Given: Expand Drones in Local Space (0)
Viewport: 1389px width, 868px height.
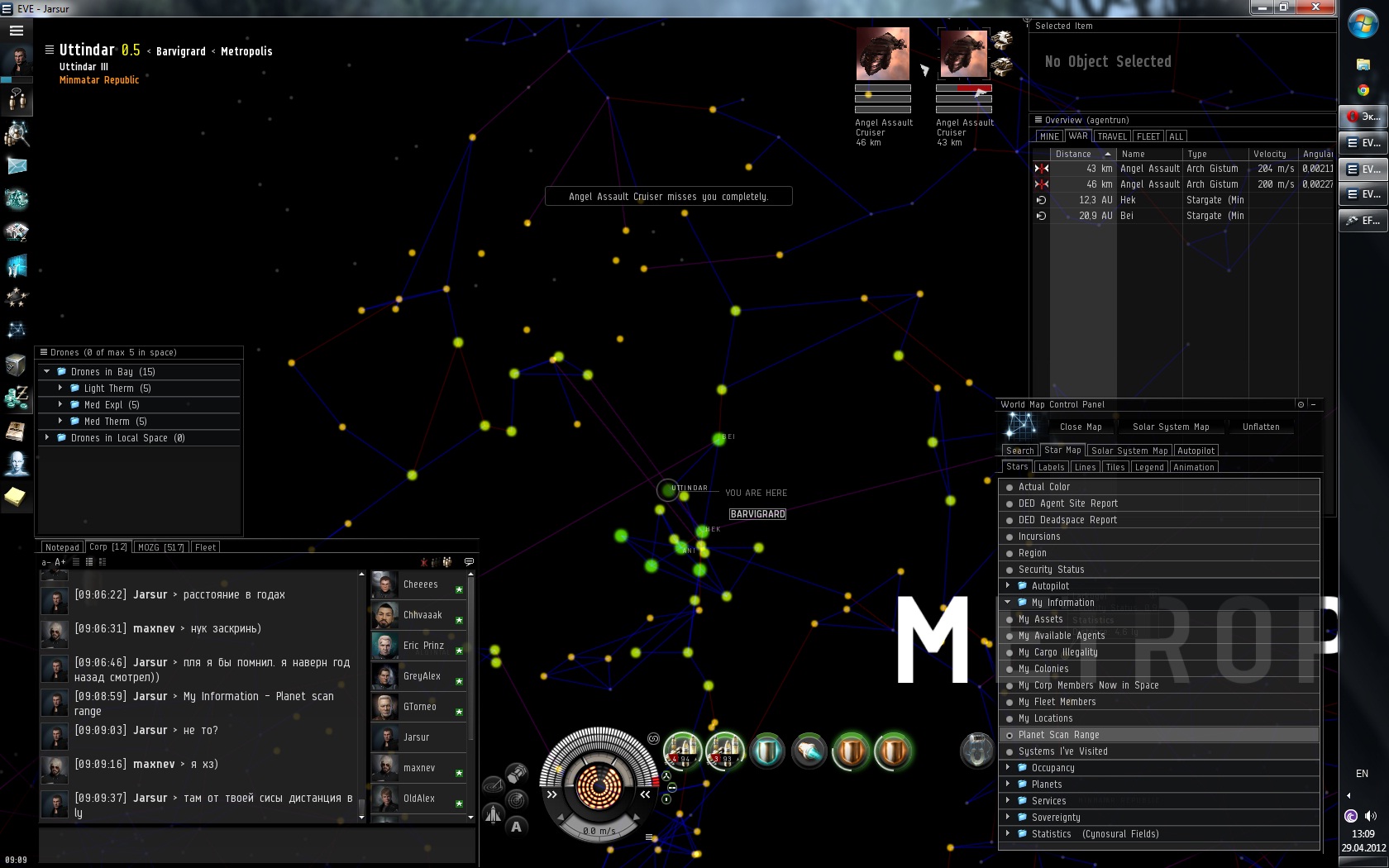Looking at the screenshot, I should click(x=47, y=438).
